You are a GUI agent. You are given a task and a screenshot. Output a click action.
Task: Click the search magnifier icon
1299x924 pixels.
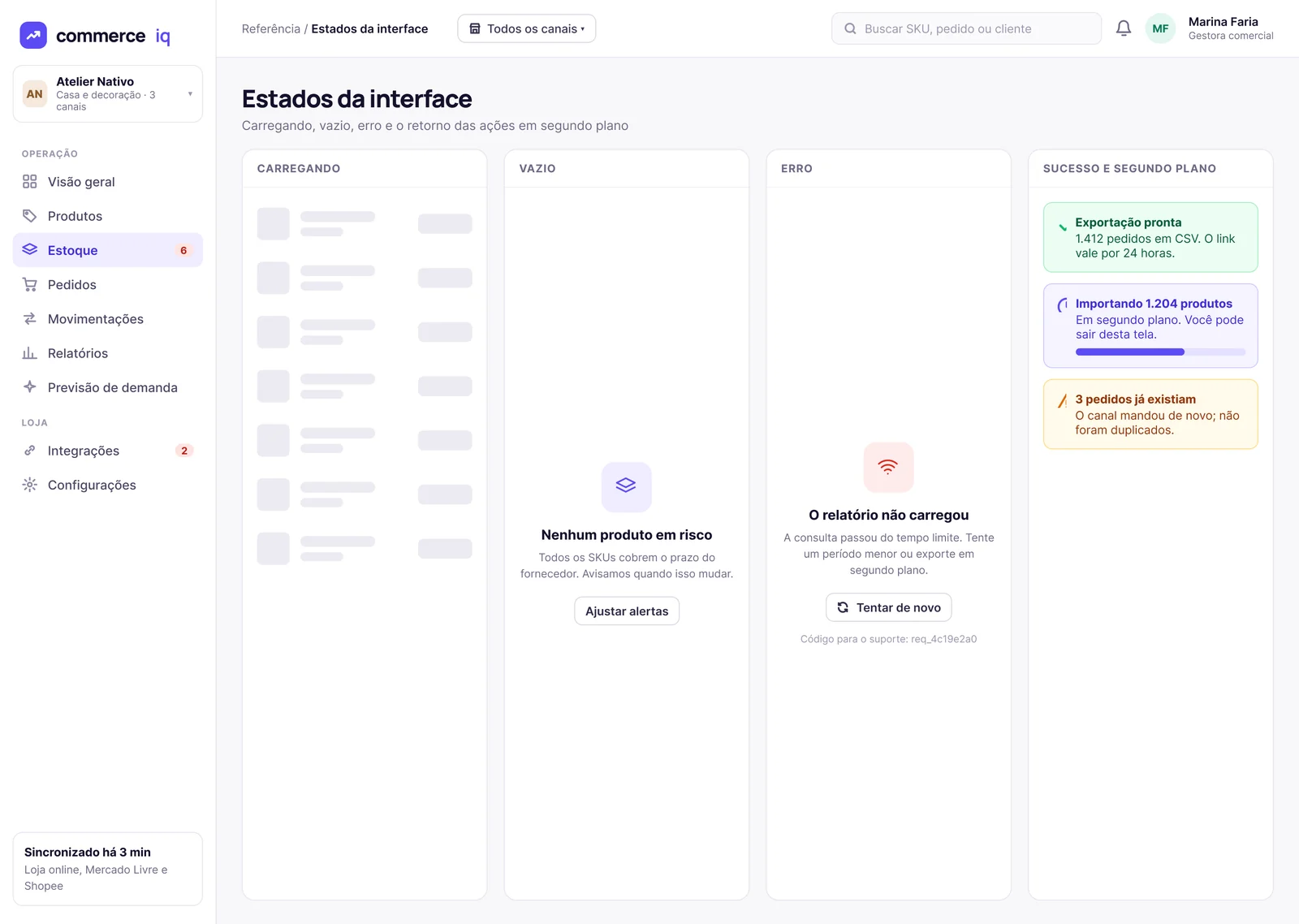tap(850, 28)
